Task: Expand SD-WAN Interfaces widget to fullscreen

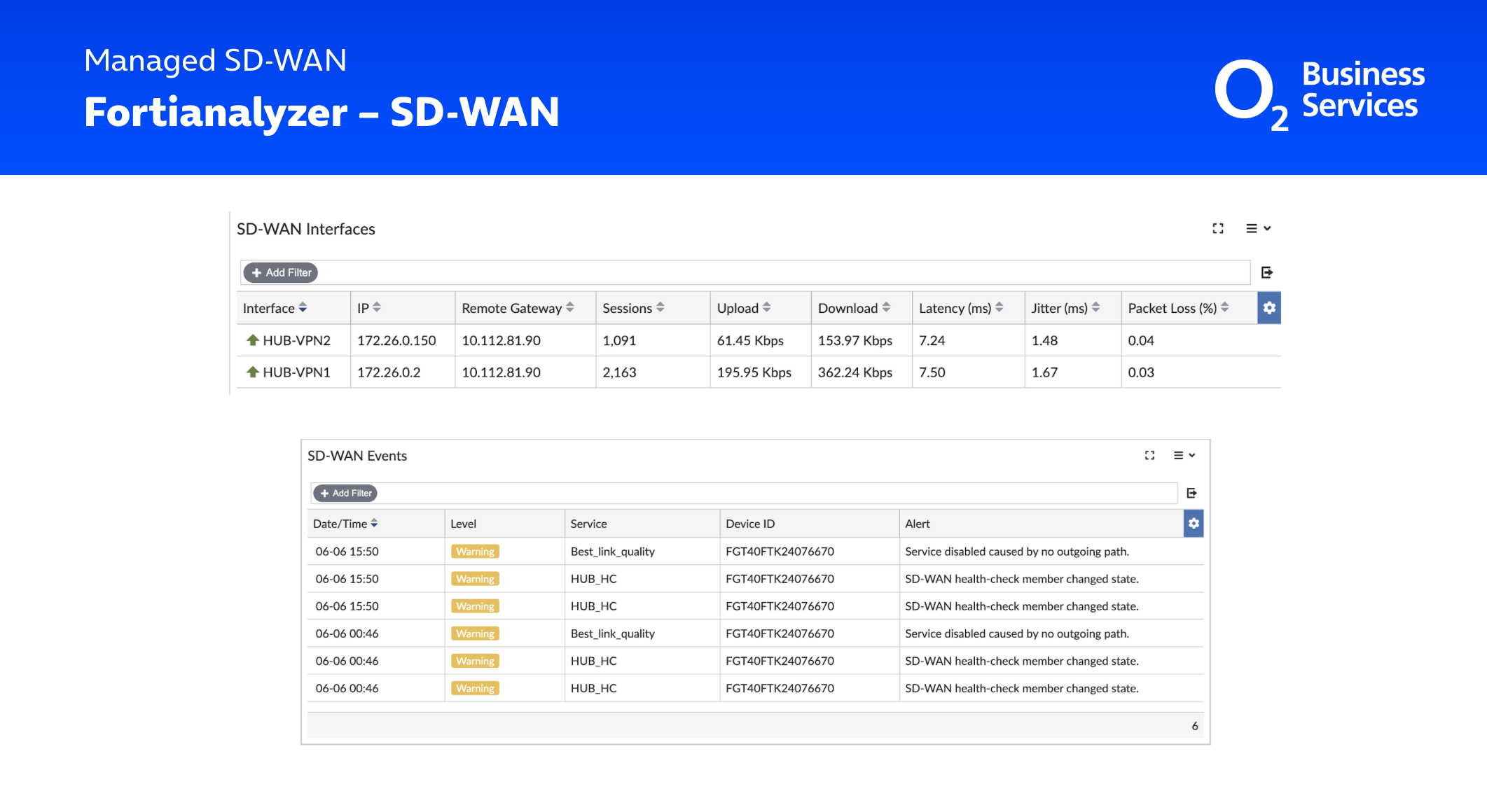Action: pyautogui.click(x=1218, y=228)
